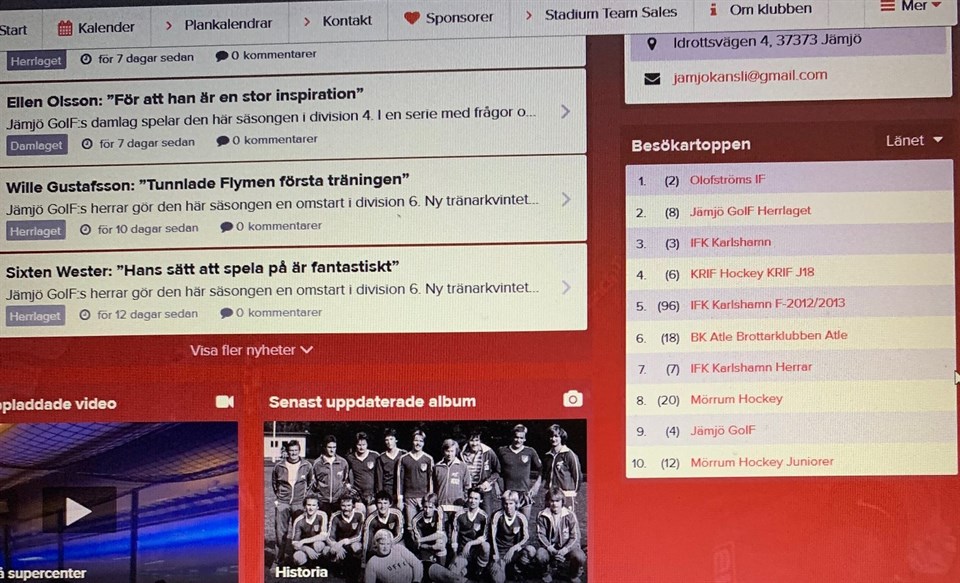Click the Sponsorer heart icon
The height and width of the screenshot is (583, 960).
412,18
